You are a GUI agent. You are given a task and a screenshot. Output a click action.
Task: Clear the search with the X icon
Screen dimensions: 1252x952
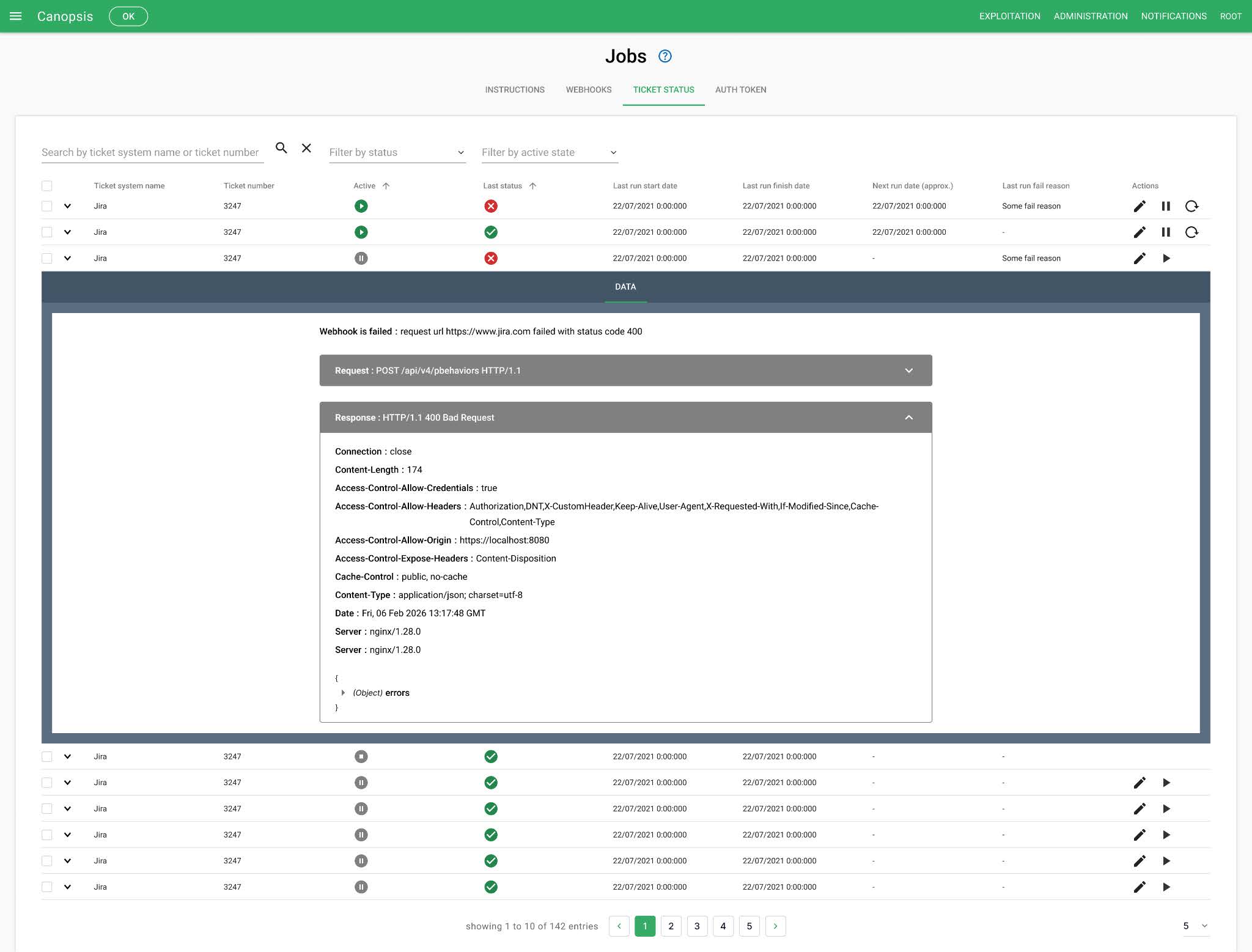(x=306, y=148)
